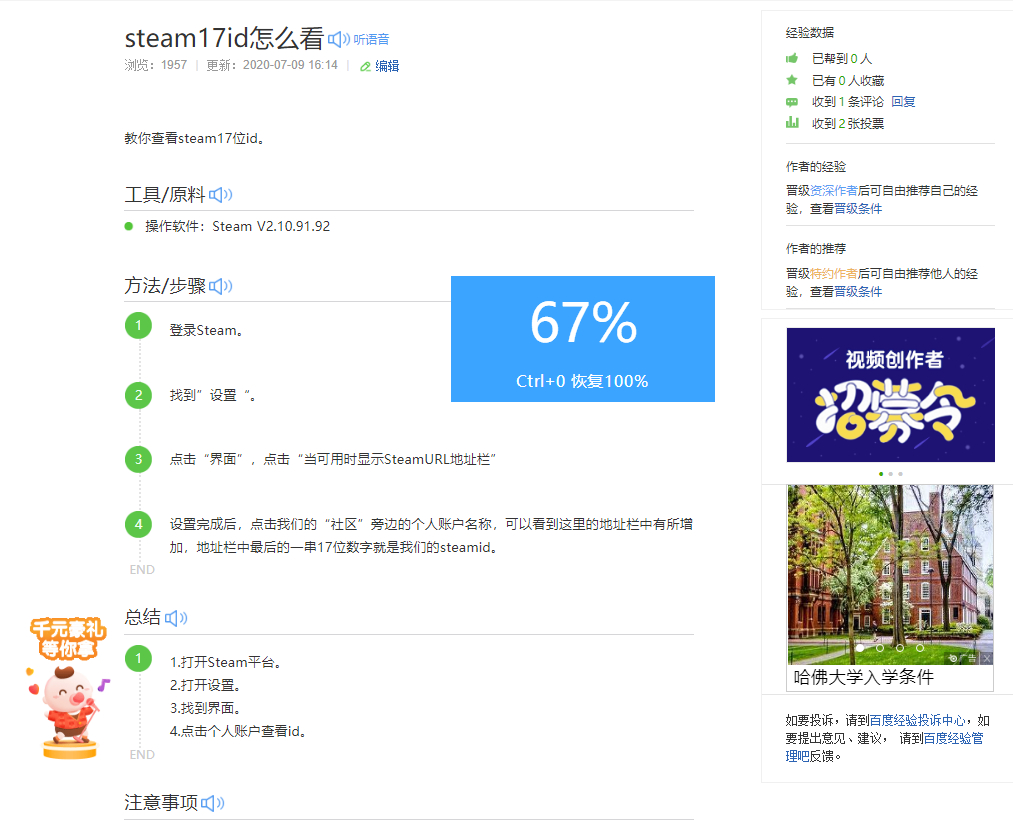Play the 总结 section audio via speaker icon
The height and width of the screenshot is (822, 1013).
pos(176,618)
